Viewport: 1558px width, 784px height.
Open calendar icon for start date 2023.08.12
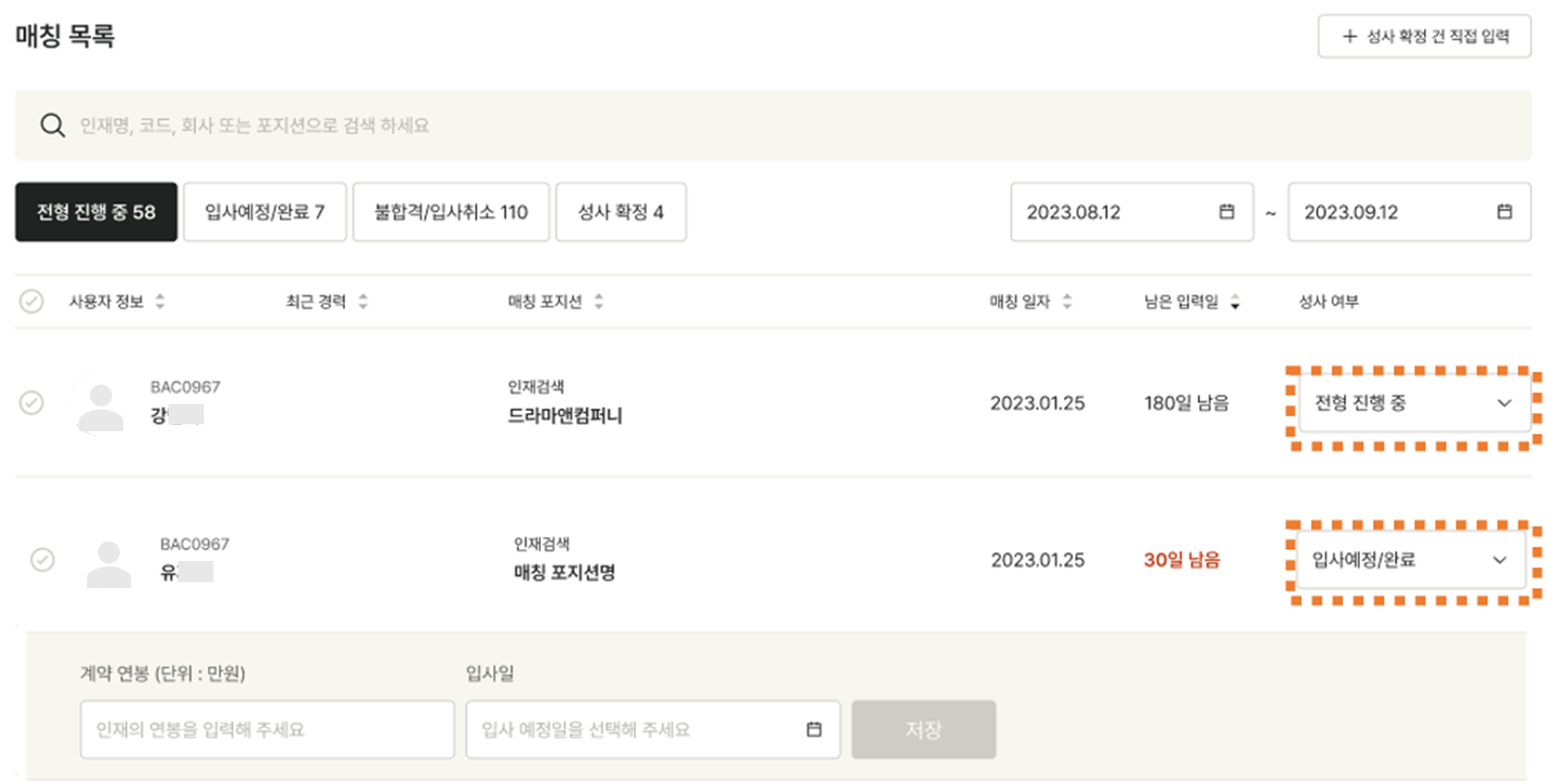1226,212
